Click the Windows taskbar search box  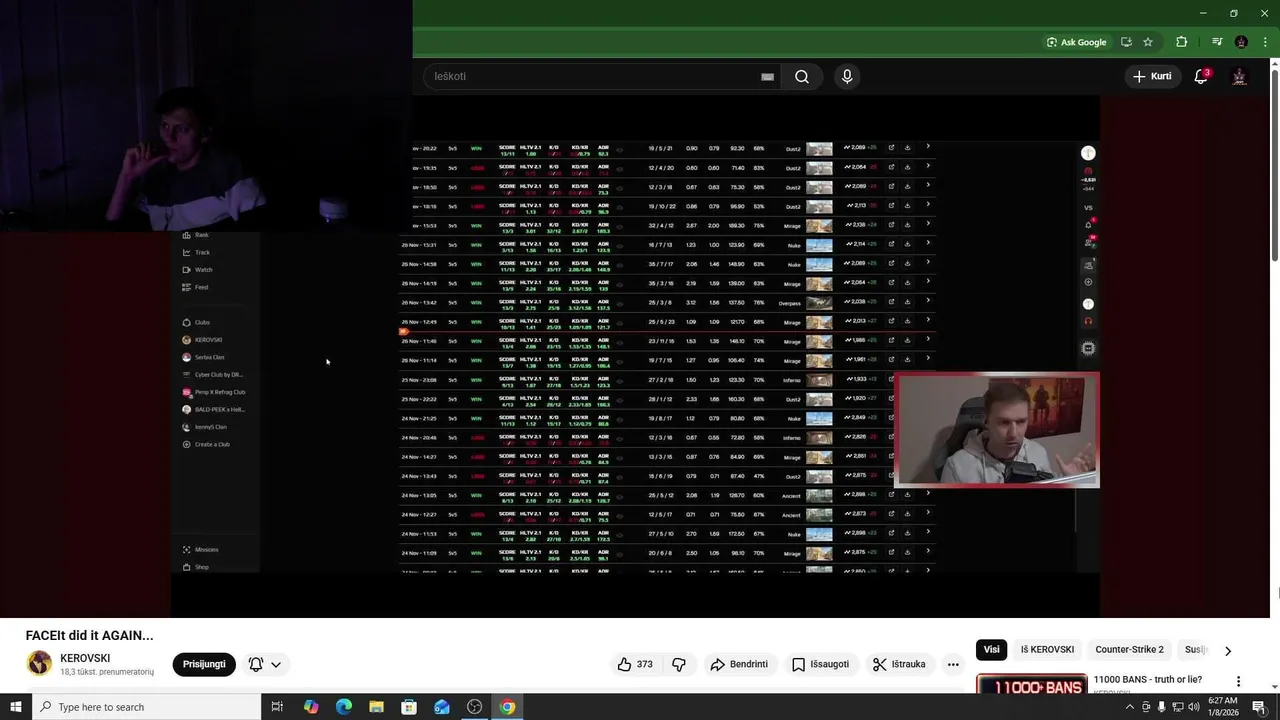[146, 707]
